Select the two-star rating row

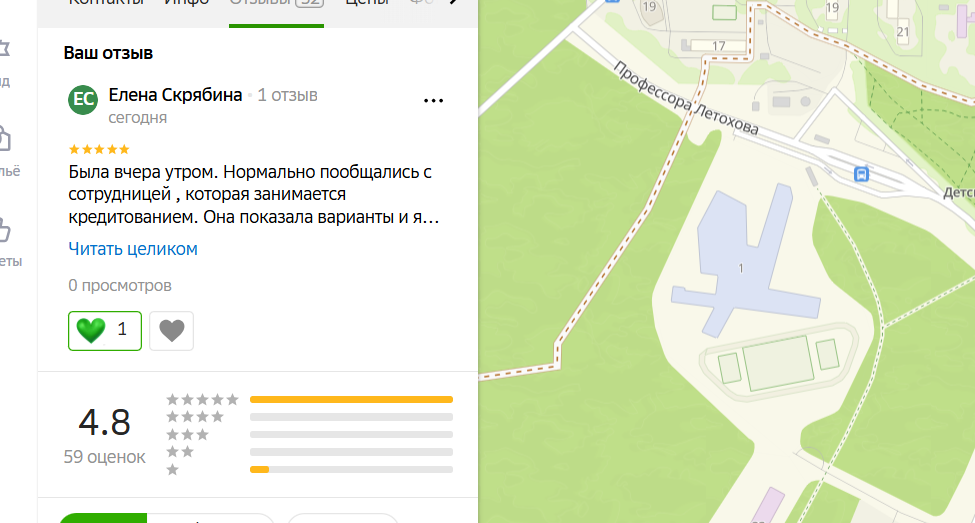pyautogui.click(x=310, y=451)
